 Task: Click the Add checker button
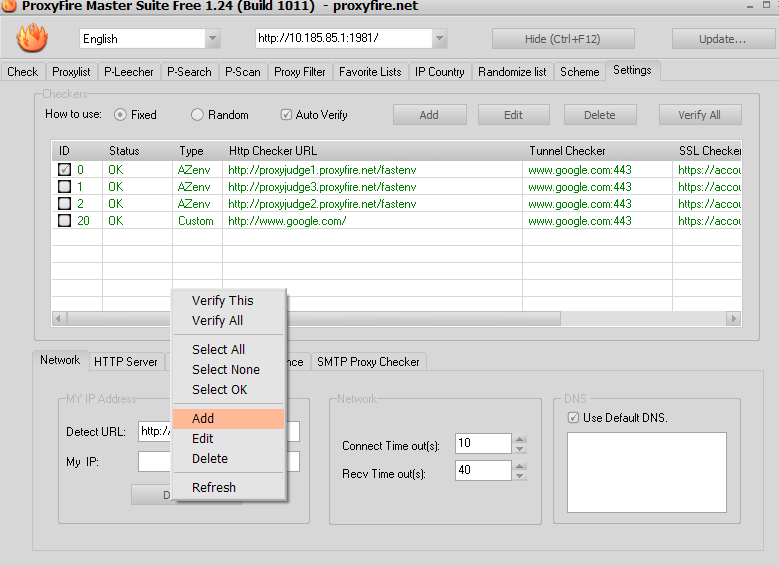(x=429, y=115)
